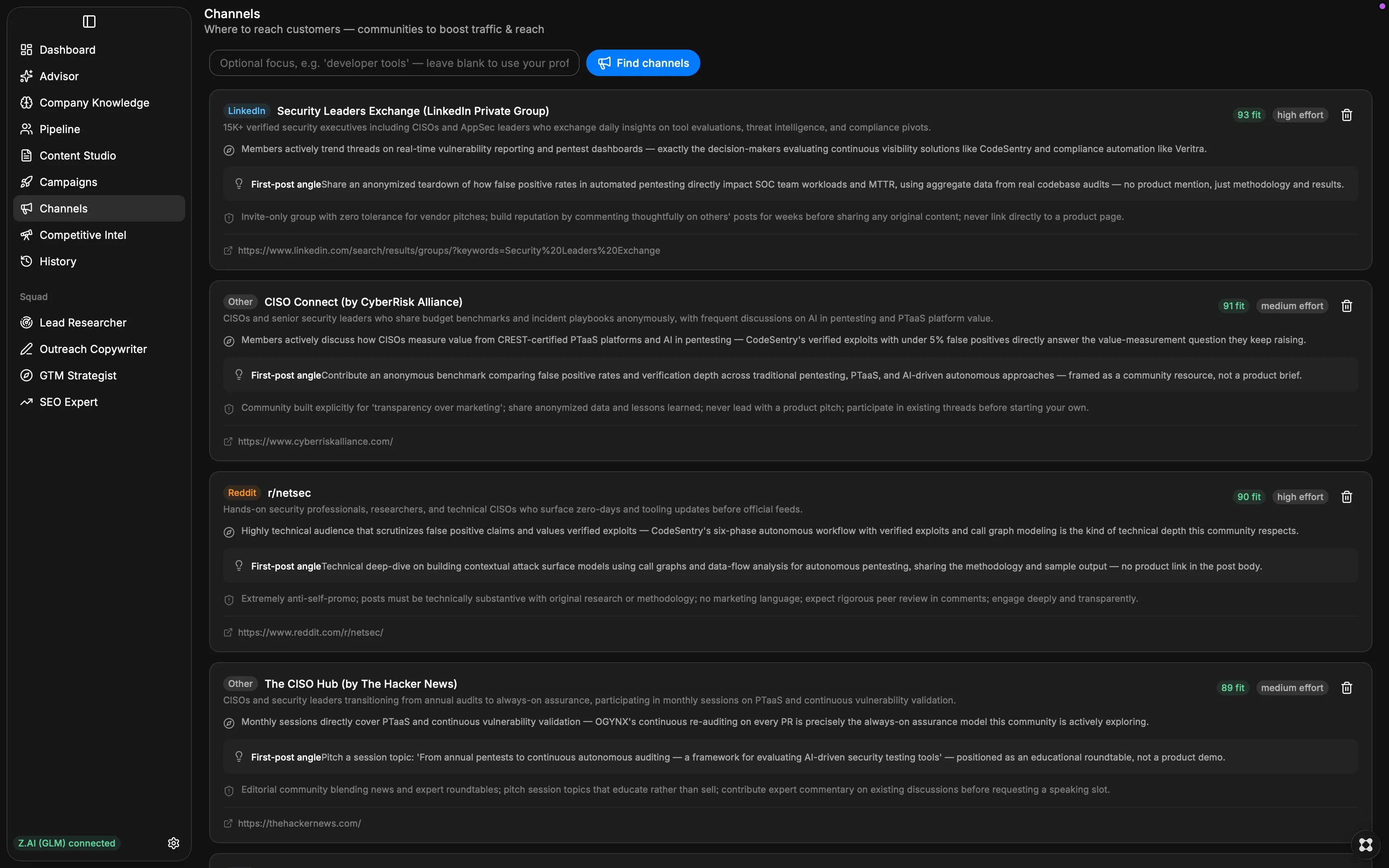Click the Advisor sparkle icon
This screenshot has width=1389, height=868.
(26, 76)
